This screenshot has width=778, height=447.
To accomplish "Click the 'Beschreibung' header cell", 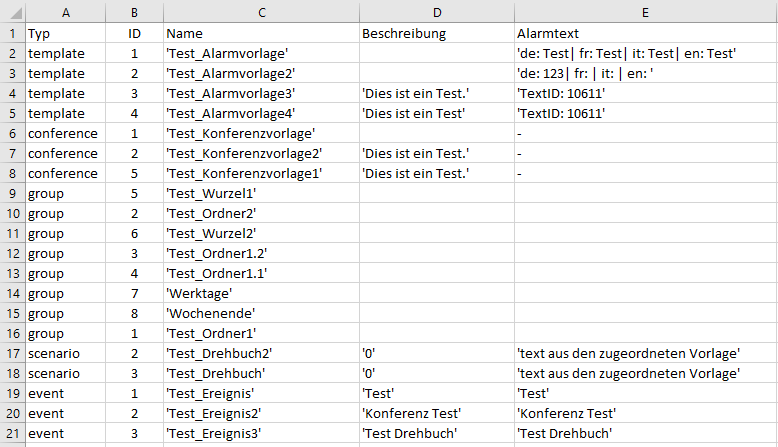I will click(437, 33).
